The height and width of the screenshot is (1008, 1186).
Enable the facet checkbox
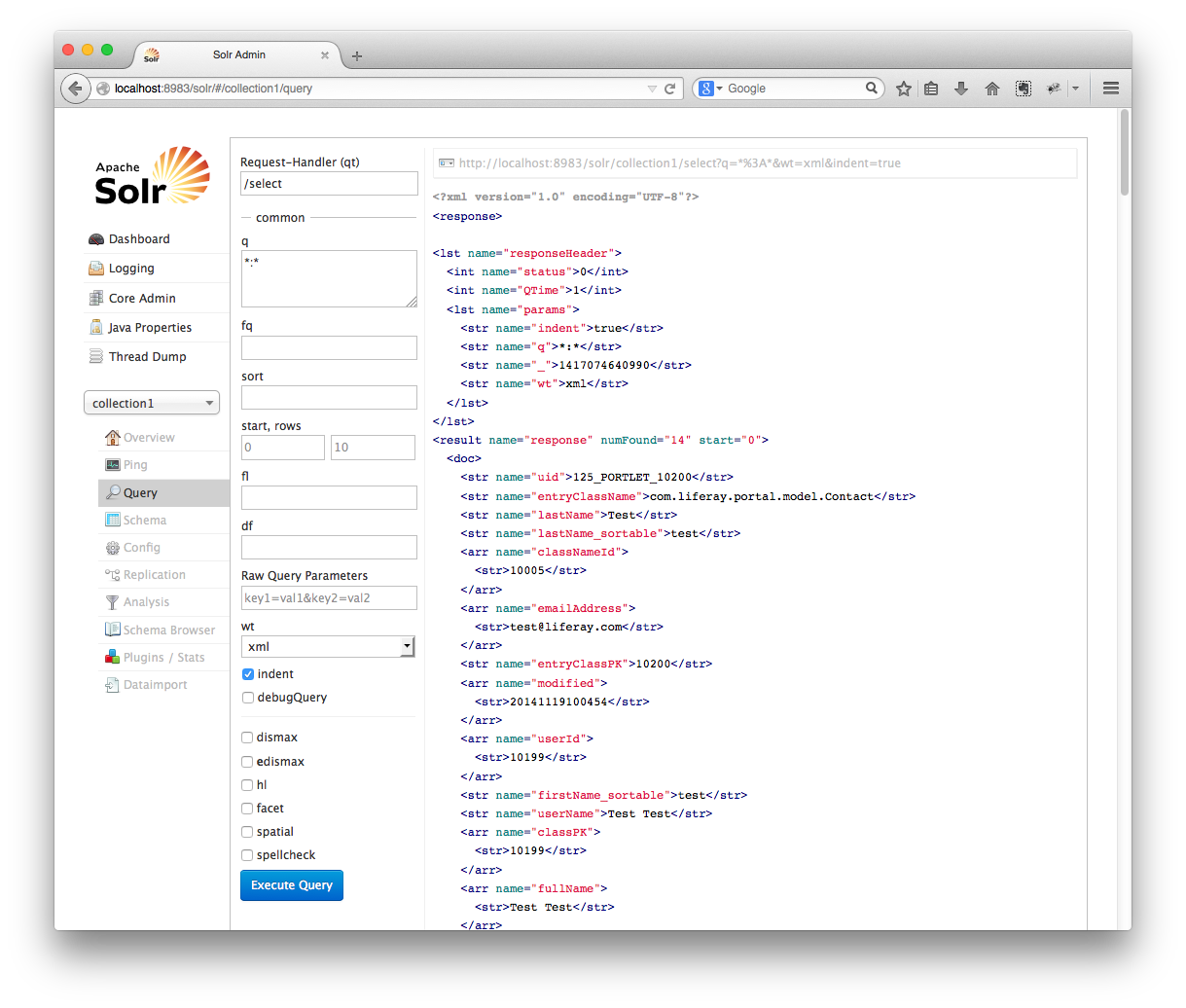pos(247,809)
